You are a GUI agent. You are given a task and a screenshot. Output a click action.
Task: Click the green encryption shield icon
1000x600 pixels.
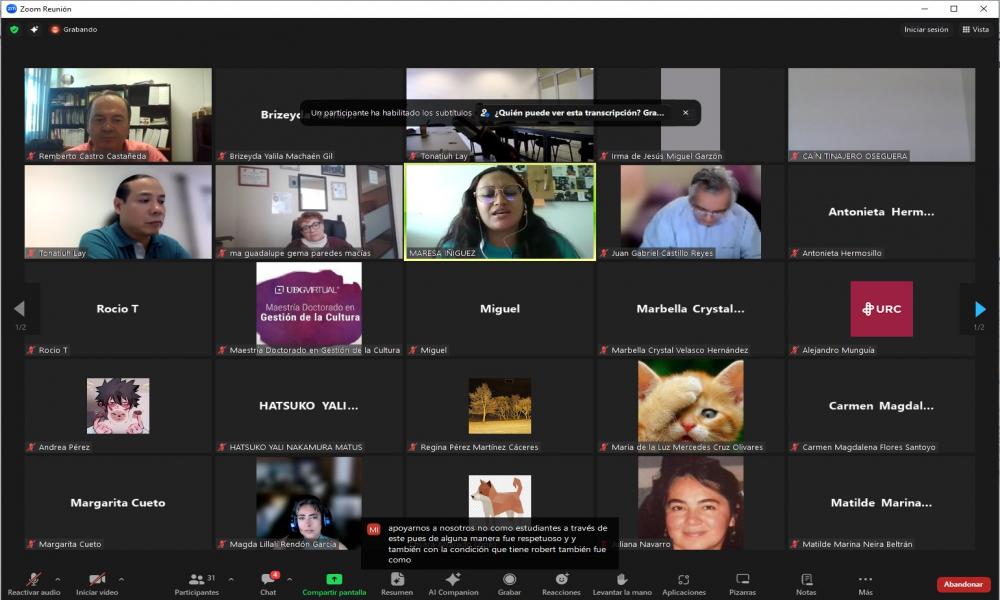tap(14, 29)
